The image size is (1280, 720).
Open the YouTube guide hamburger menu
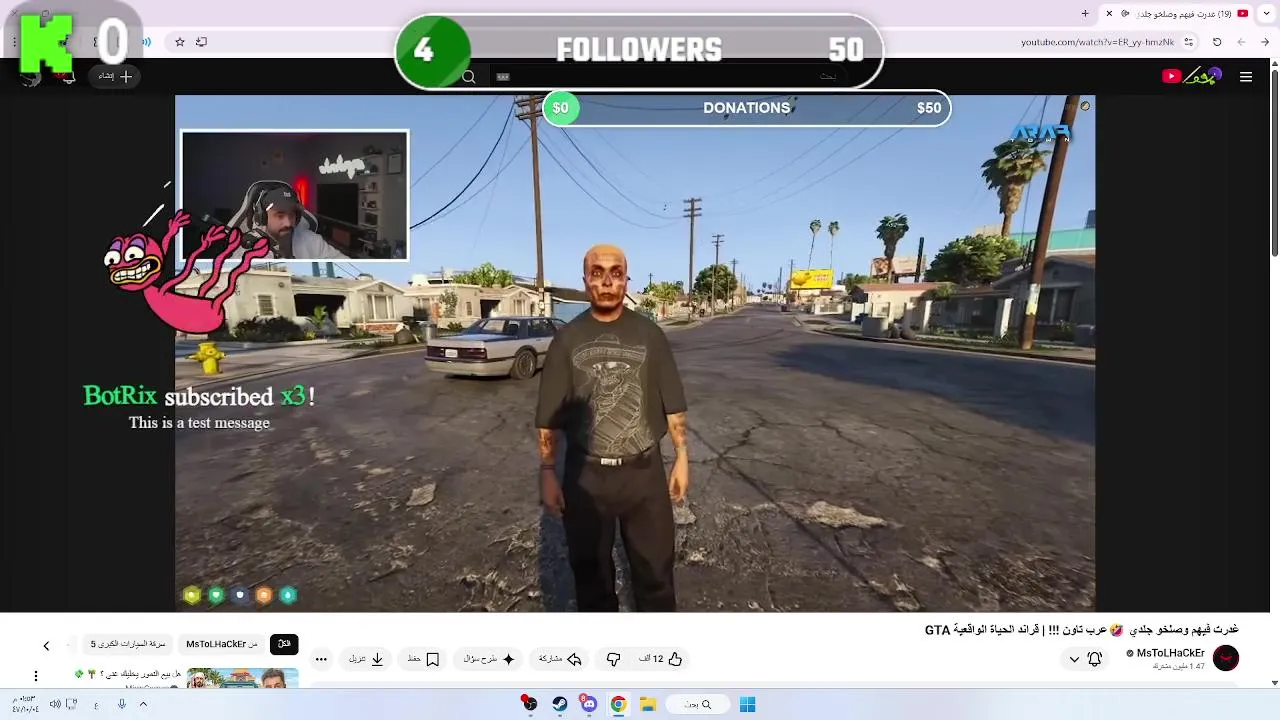(1245, 77)
